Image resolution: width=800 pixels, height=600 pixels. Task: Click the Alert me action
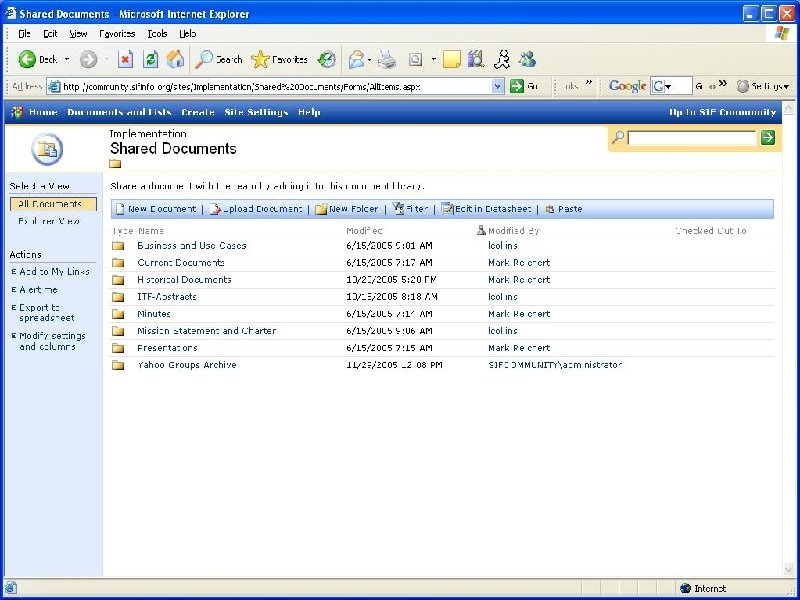[x=38, y=290]
